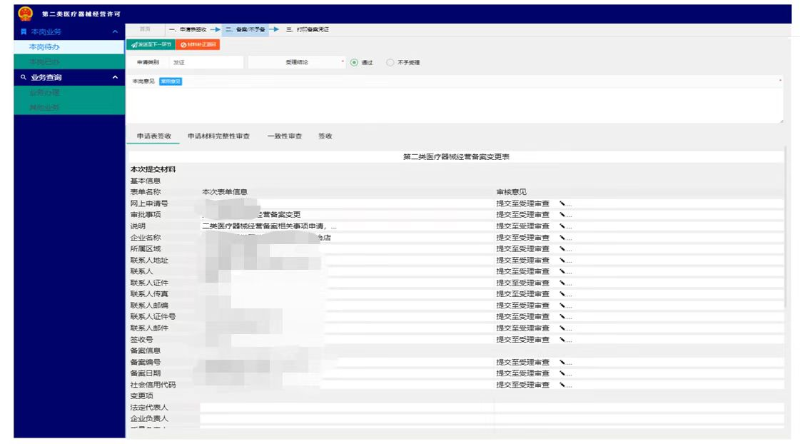Screen dimensions: 800x444
Task: Click the 申请类别 input field
Action: 207,62
